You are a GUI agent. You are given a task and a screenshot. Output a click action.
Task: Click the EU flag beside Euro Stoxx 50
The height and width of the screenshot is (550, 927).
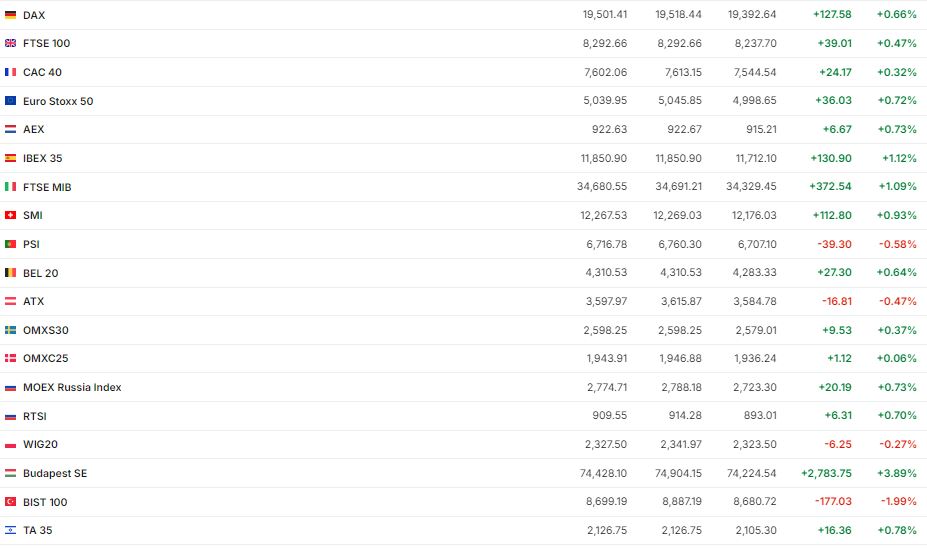(x=10, y=101)
